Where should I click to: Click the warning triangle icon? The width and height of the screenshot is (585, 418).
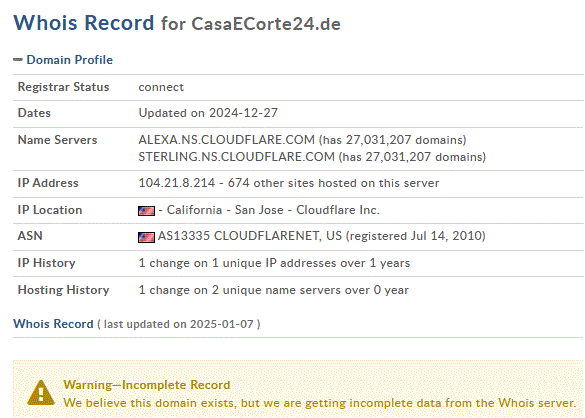[41, 393]
